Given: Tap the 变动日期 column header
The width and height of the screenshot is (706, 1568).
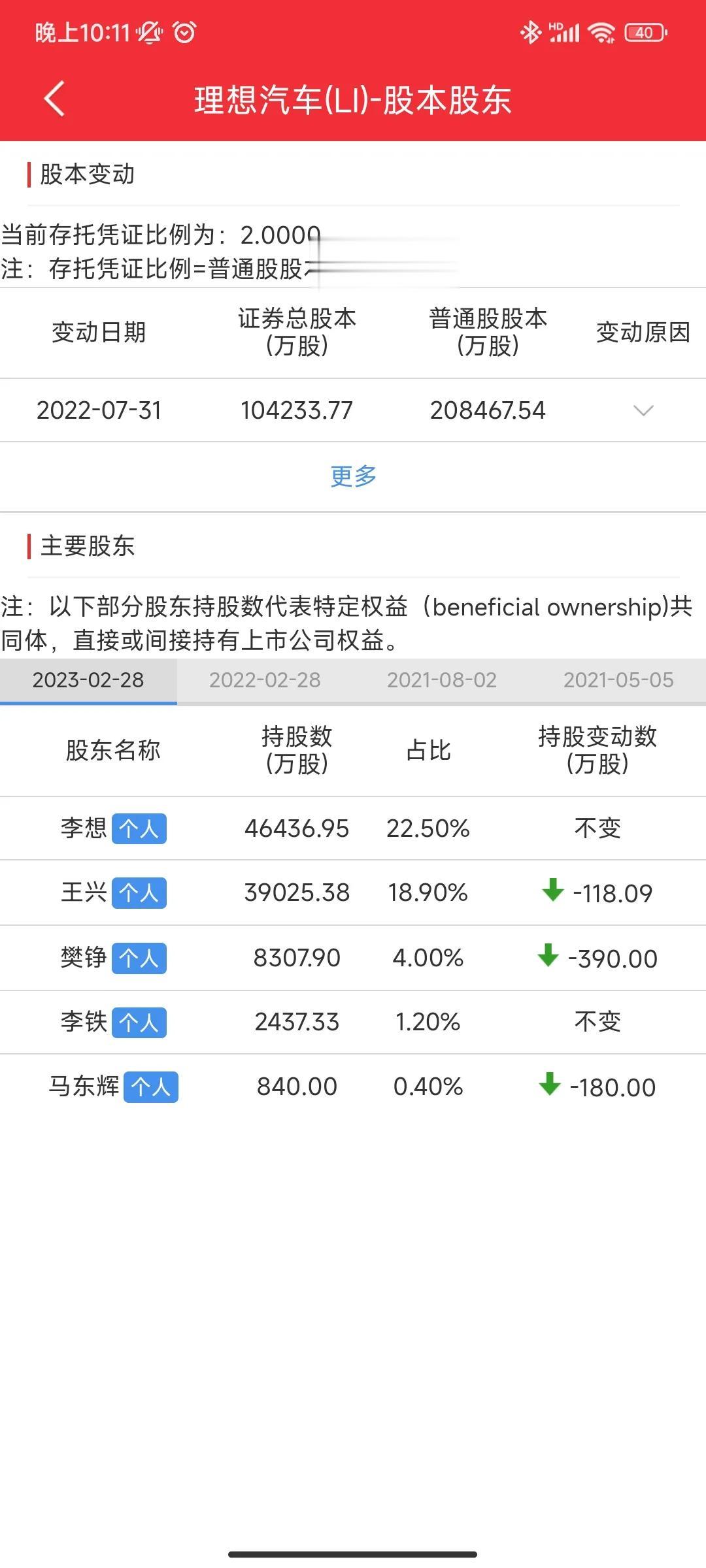Looking at the screenshot, I should click(x=99, y=333).
